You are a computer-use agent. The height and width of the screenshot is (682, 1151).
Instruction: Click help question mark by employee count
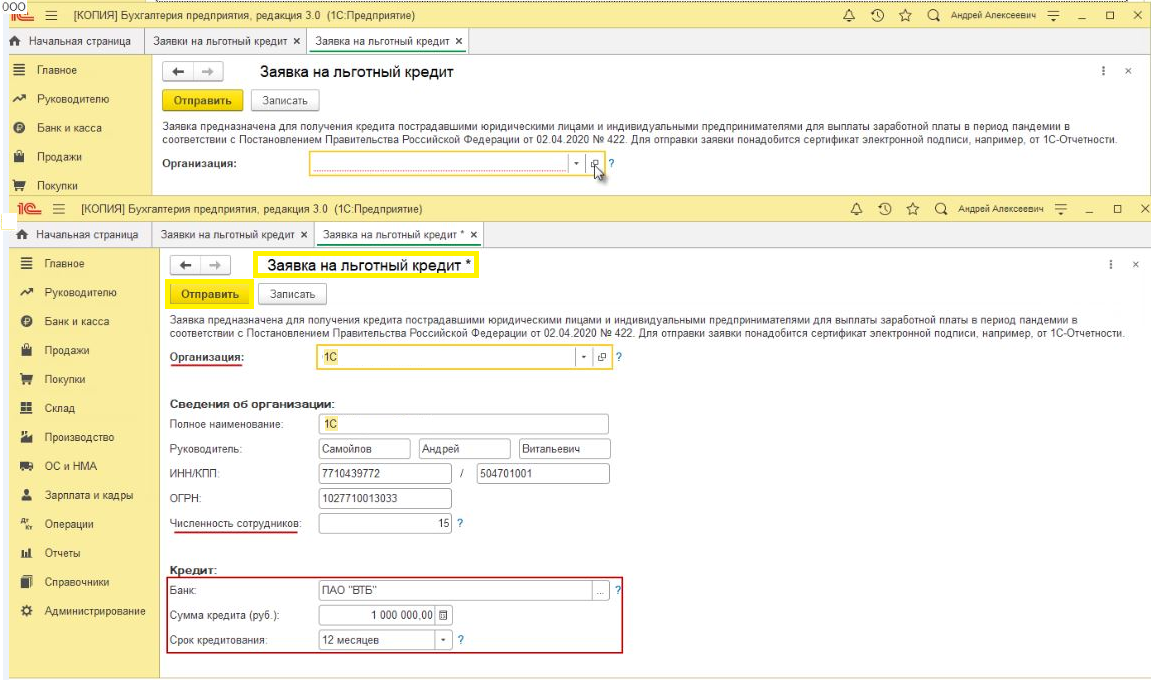460,523
